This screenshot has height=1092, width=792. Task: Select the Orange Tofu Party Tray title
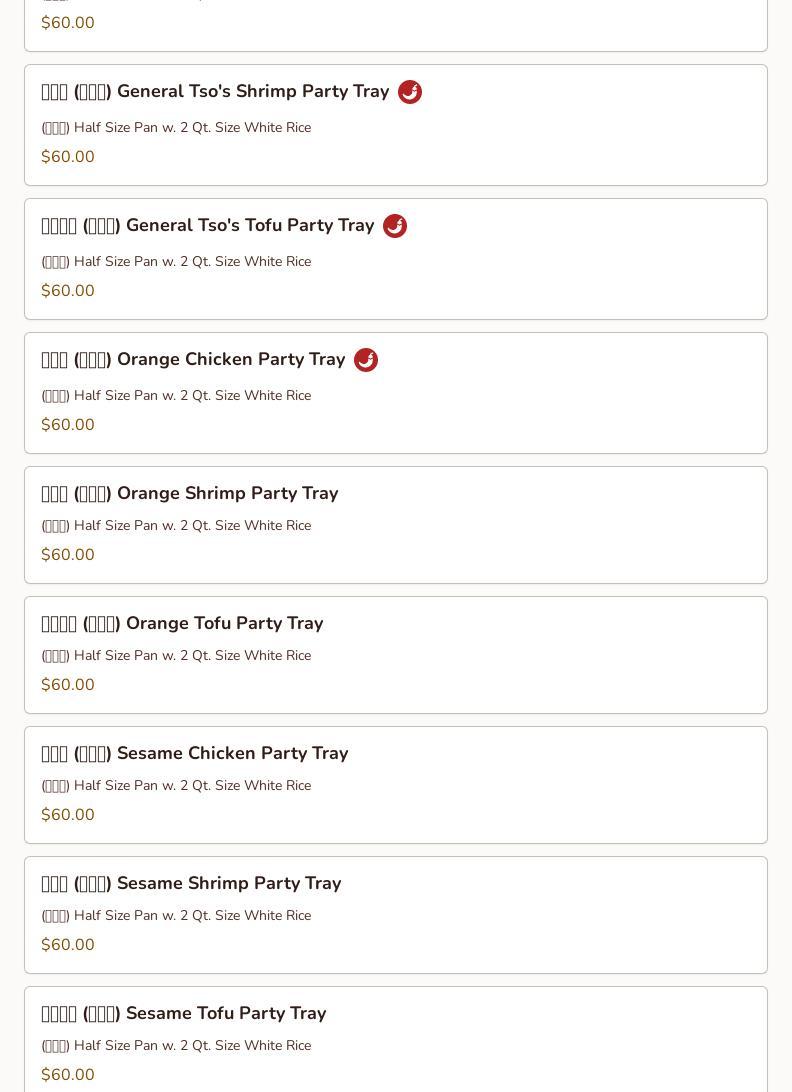point(182,624)
